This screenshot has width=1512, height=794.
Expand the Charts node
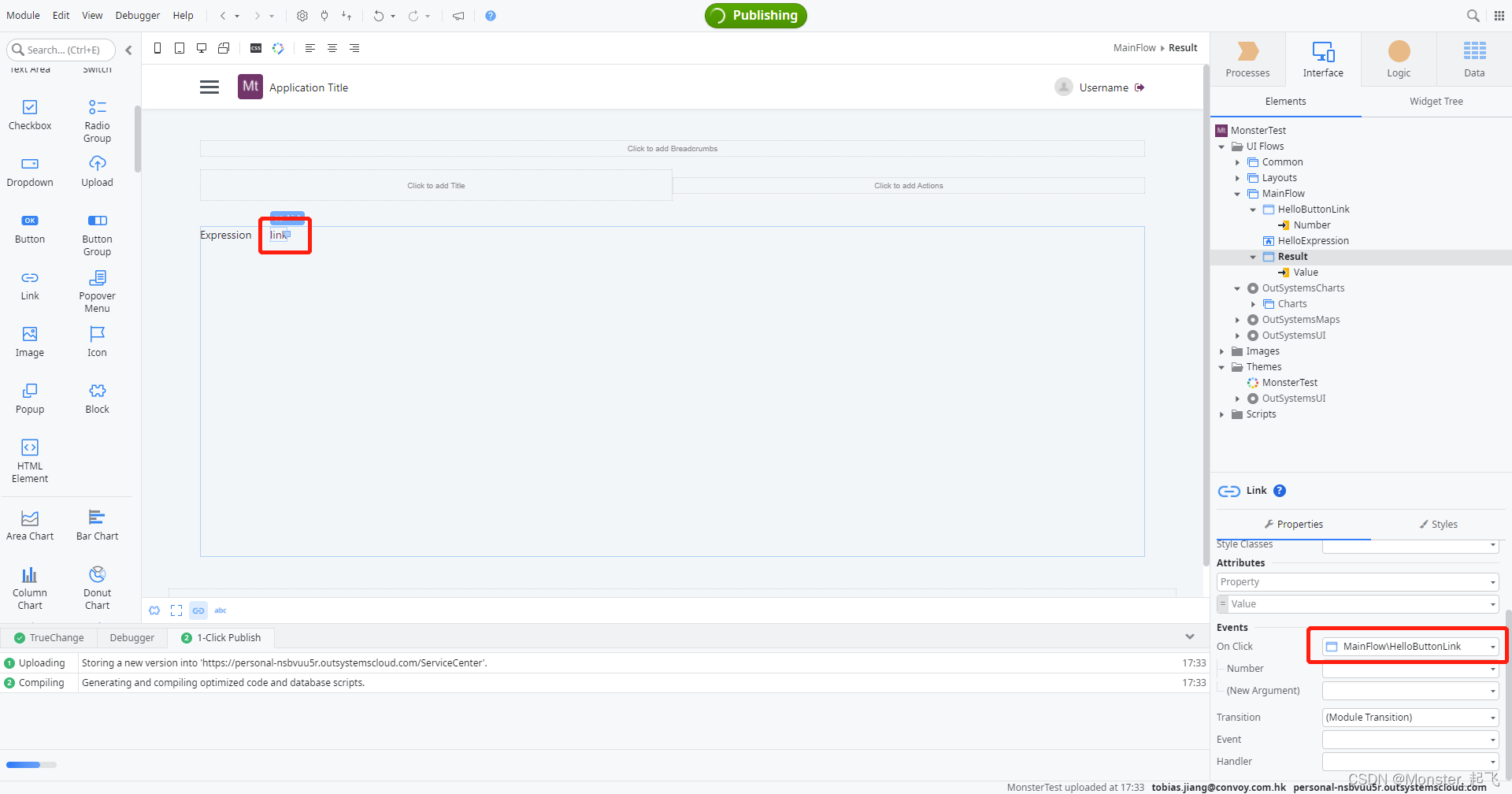pyautogui.click(x=1253, y=304)
